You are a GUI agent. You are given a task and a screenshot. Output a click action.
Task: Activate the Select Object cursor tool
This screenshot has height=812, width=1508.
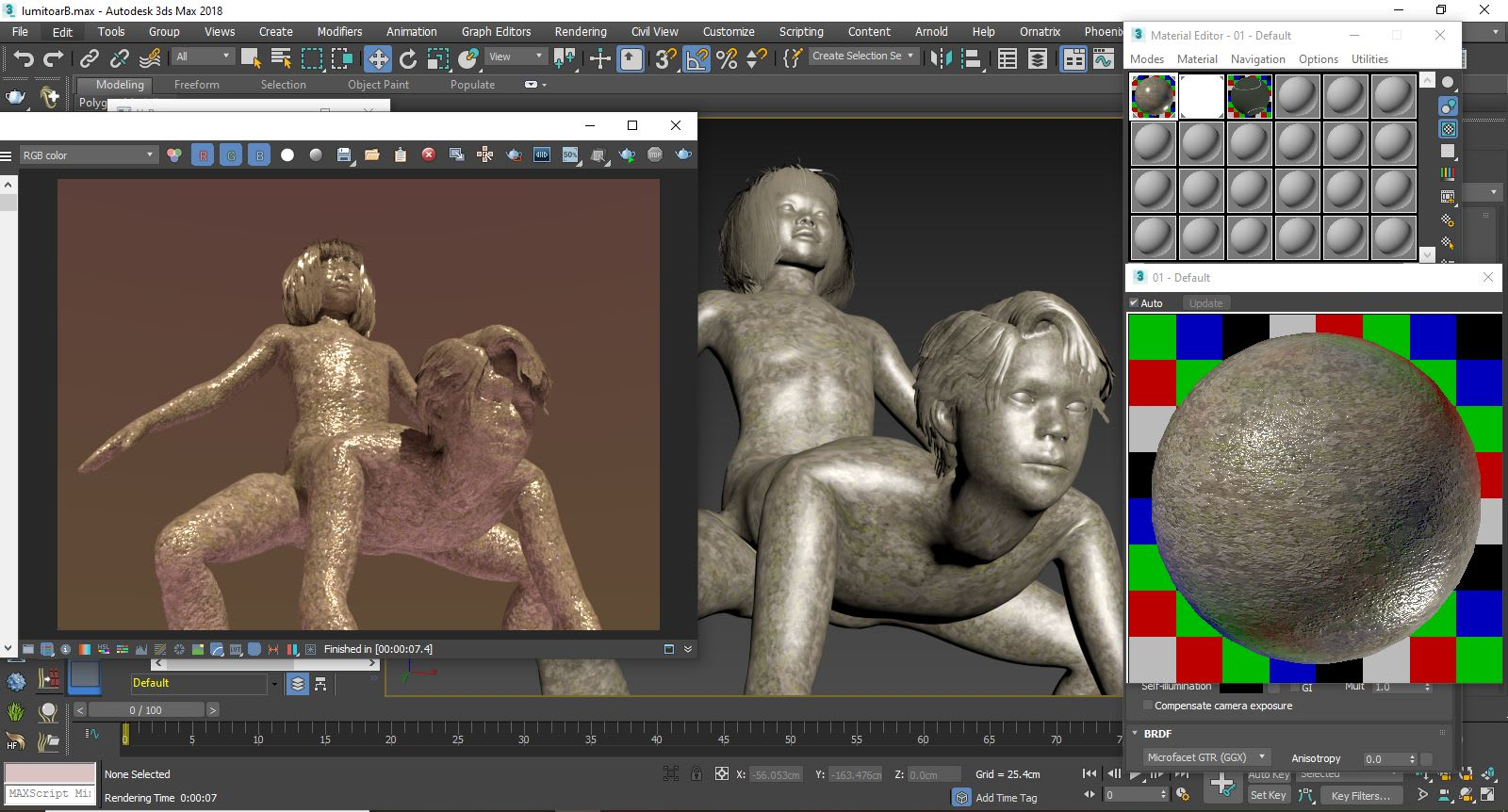[251, 58]
